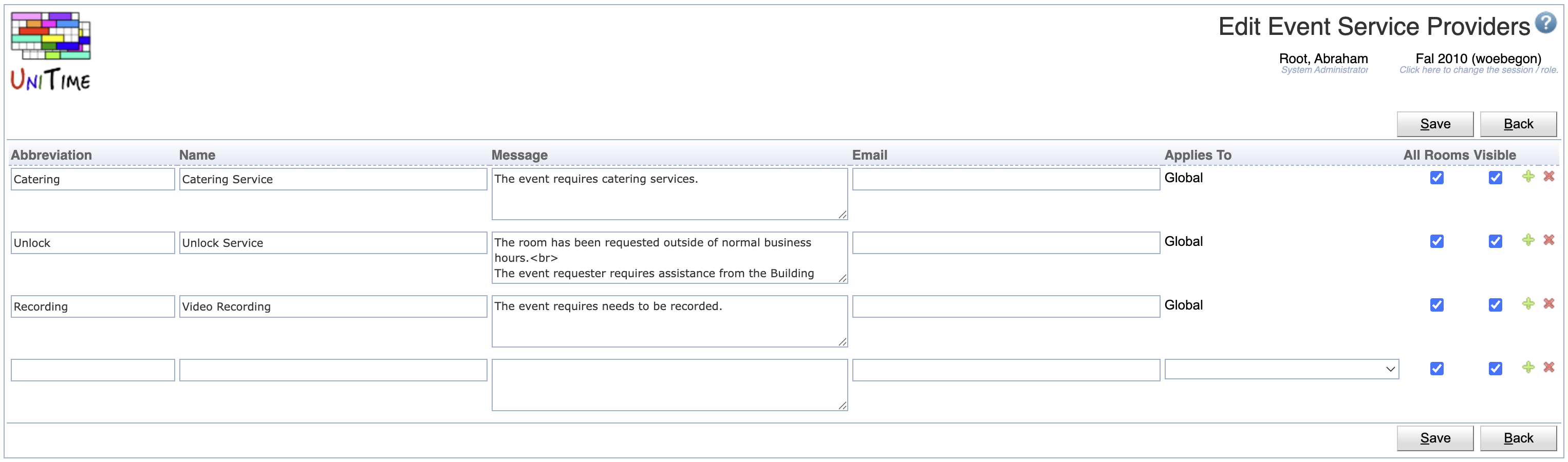The image size is (1568, 462).
Task: Toggle Visible checkbox in blank row
Action: [x=1495, y=369]
